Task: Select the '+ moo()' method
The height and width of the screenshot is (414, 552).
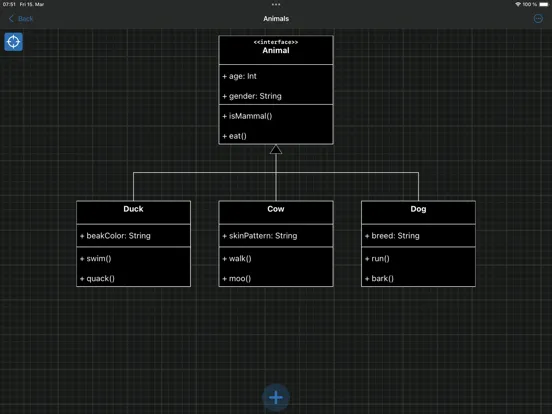Action: (x=237, y=278)
